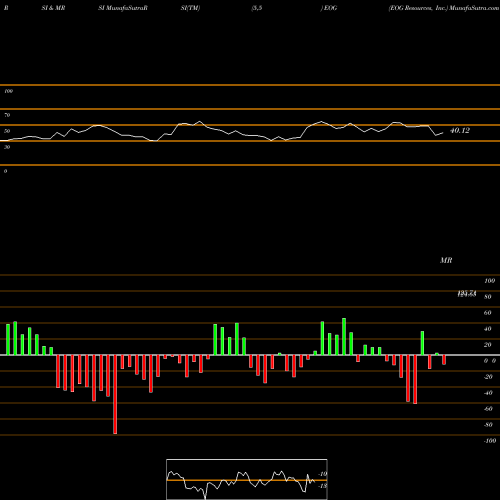Screen dimensions: 500x500
Task: Click the MR axis label 60
Action: click(488, 313)
